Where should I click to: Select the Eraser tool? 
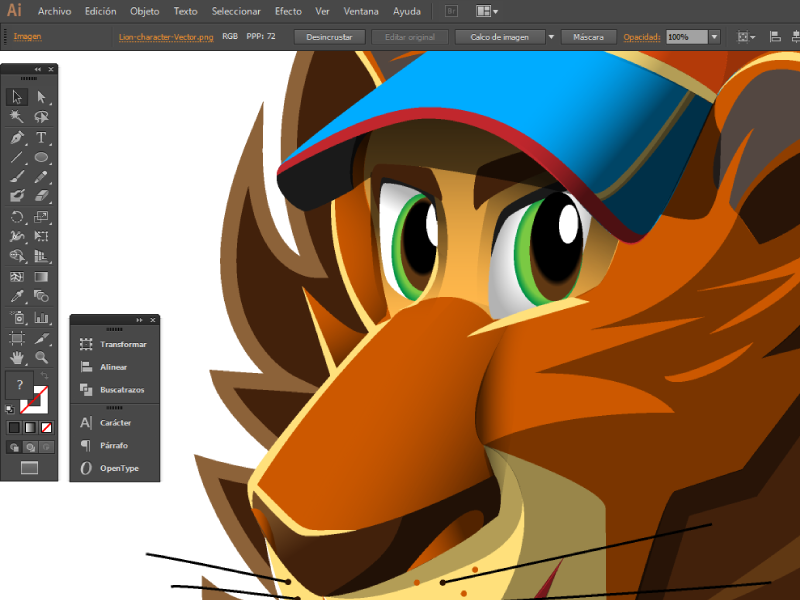[41, 197]
